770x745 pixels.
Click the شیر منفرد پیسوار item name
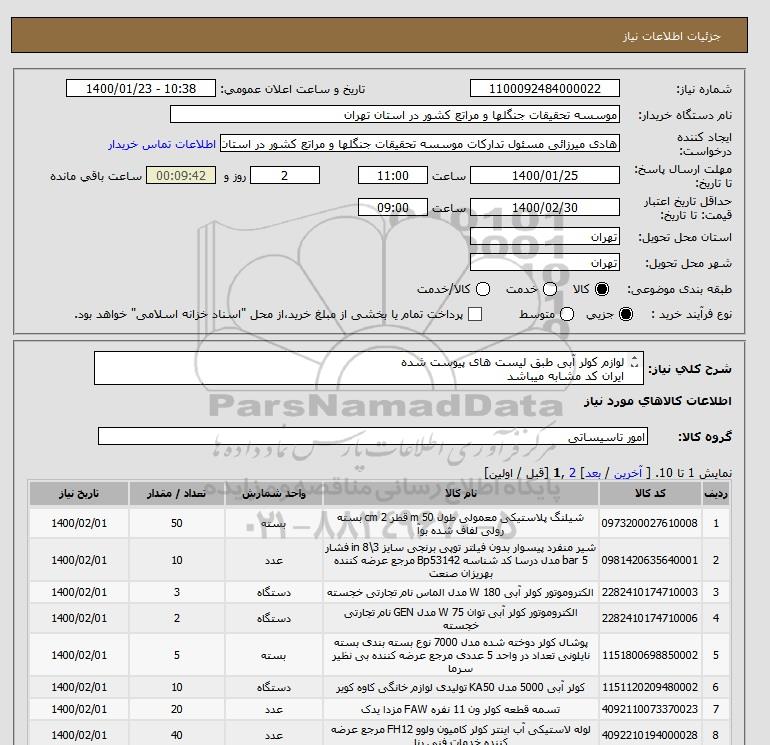[x=461, y=560]
